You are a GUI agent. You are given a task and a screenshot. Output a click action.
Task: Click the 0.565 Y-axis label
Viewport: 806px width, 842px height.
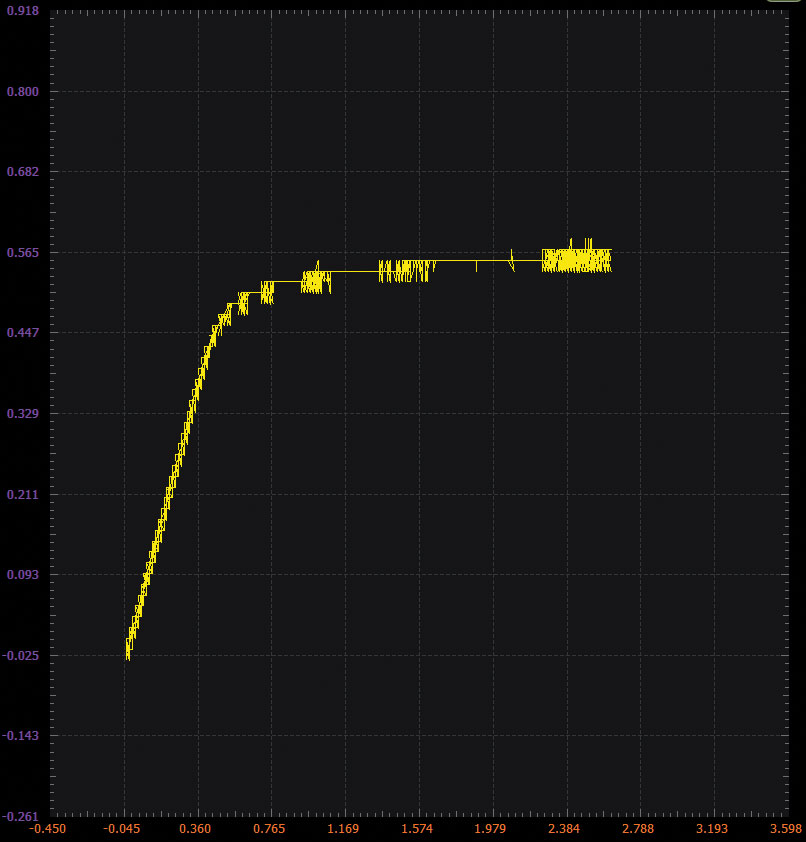[x=23, y=252]
